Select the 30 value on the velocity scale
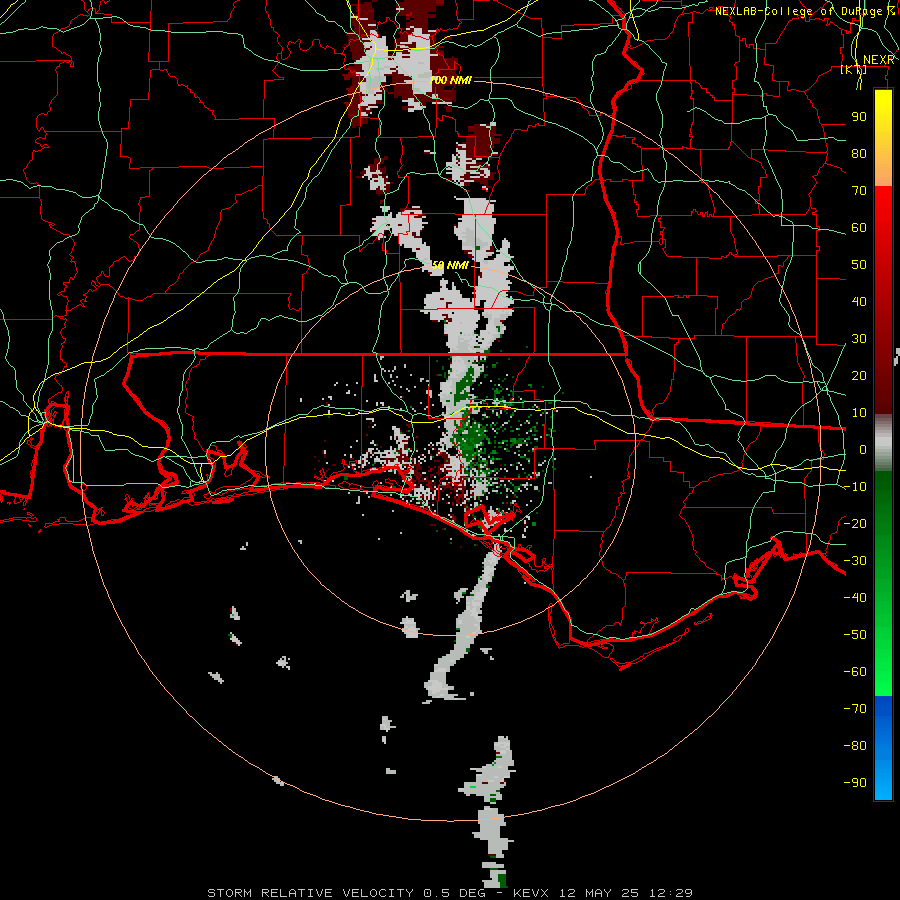900x900 pixels. [859, 339]
